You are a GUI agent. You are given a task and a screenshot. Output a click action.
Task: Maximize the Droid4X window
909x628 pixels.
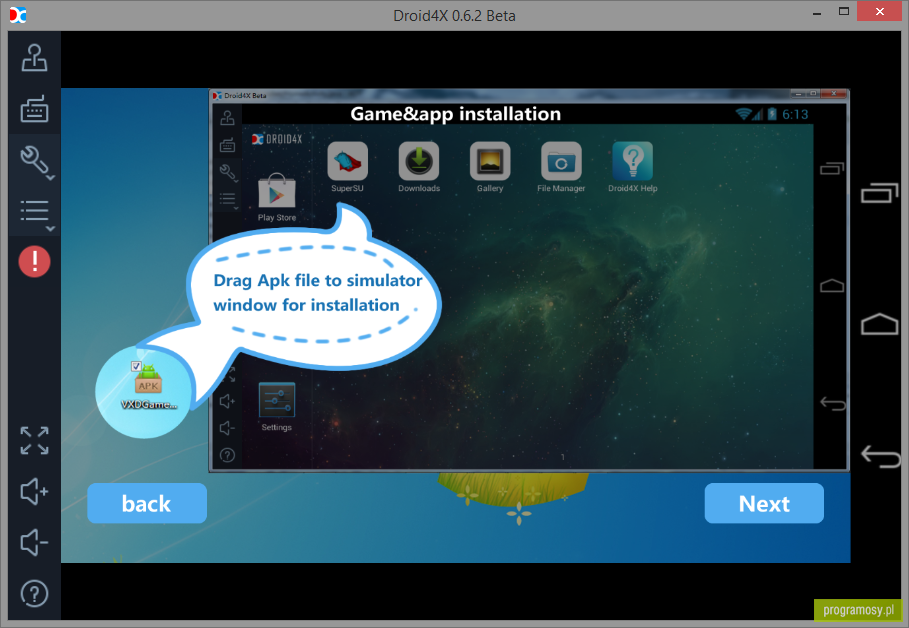844,12
